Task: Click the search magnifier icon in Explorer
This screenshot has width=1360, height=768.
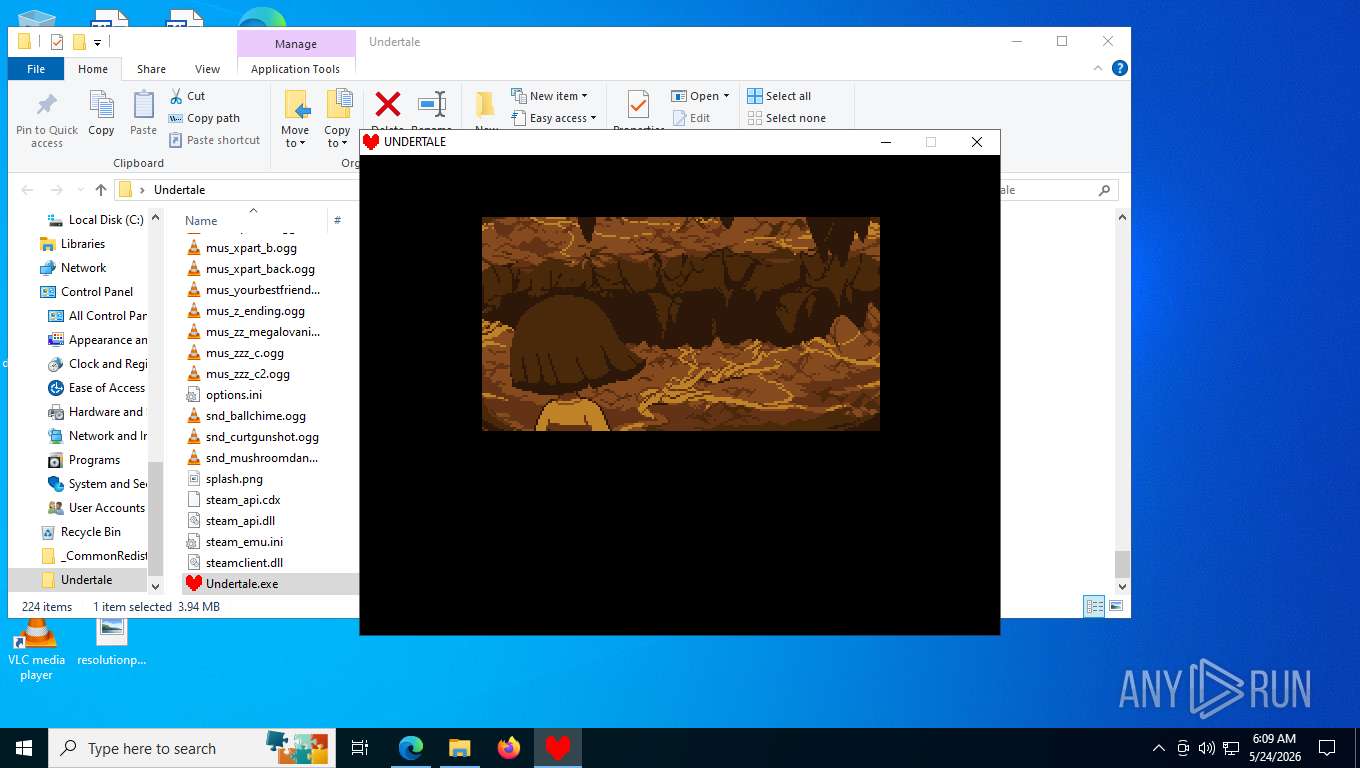Action: 1104,190
